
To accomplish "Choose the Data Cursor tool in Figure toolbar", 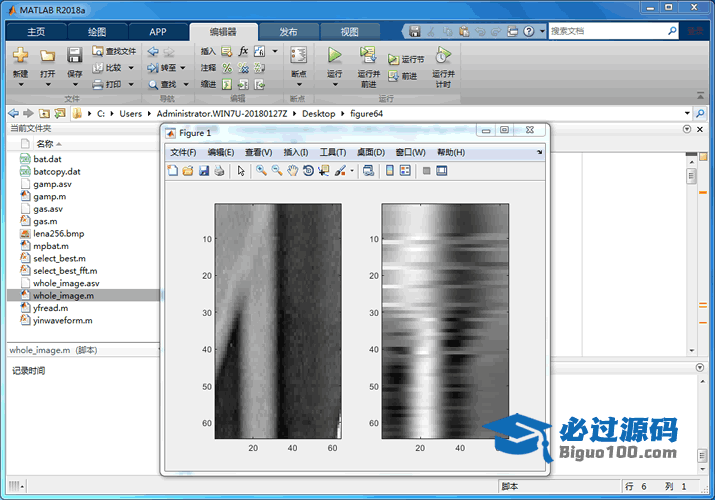I will pos(323,171).
